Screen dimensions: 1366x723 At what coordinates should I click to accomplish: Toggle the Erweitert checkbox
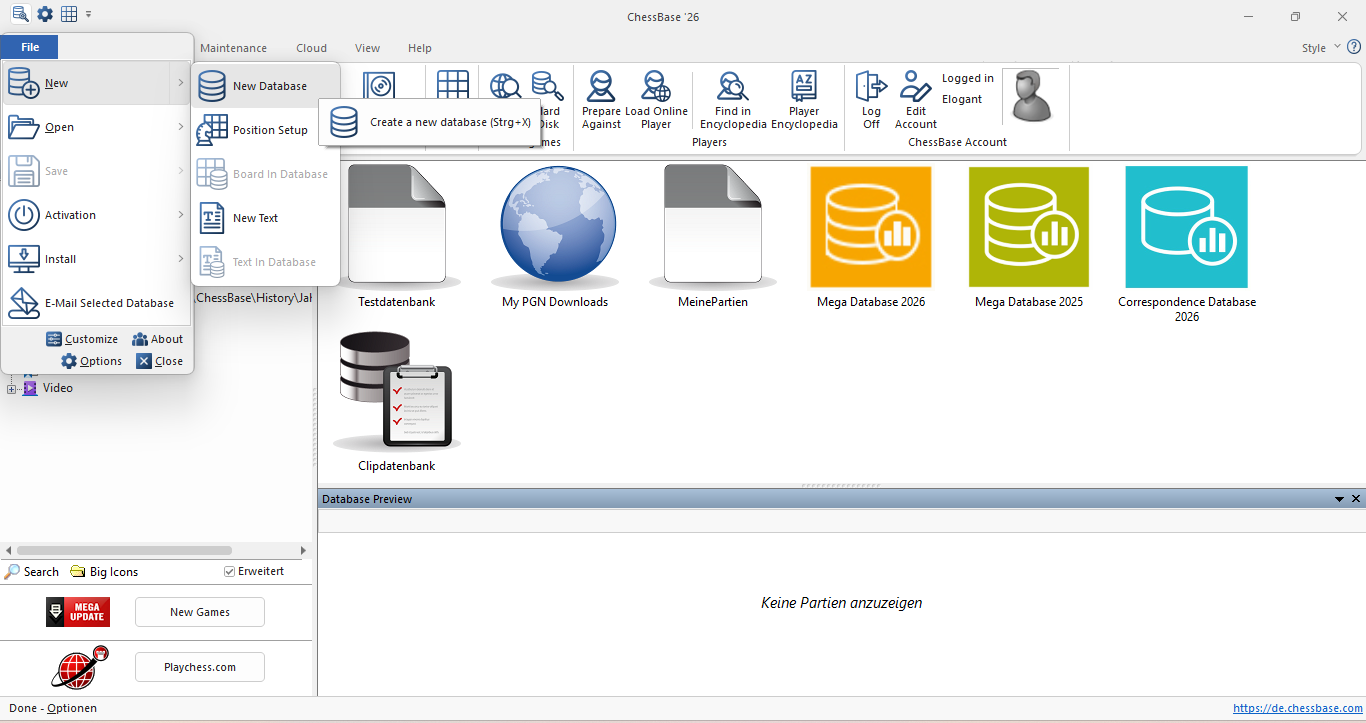[230, 572]
